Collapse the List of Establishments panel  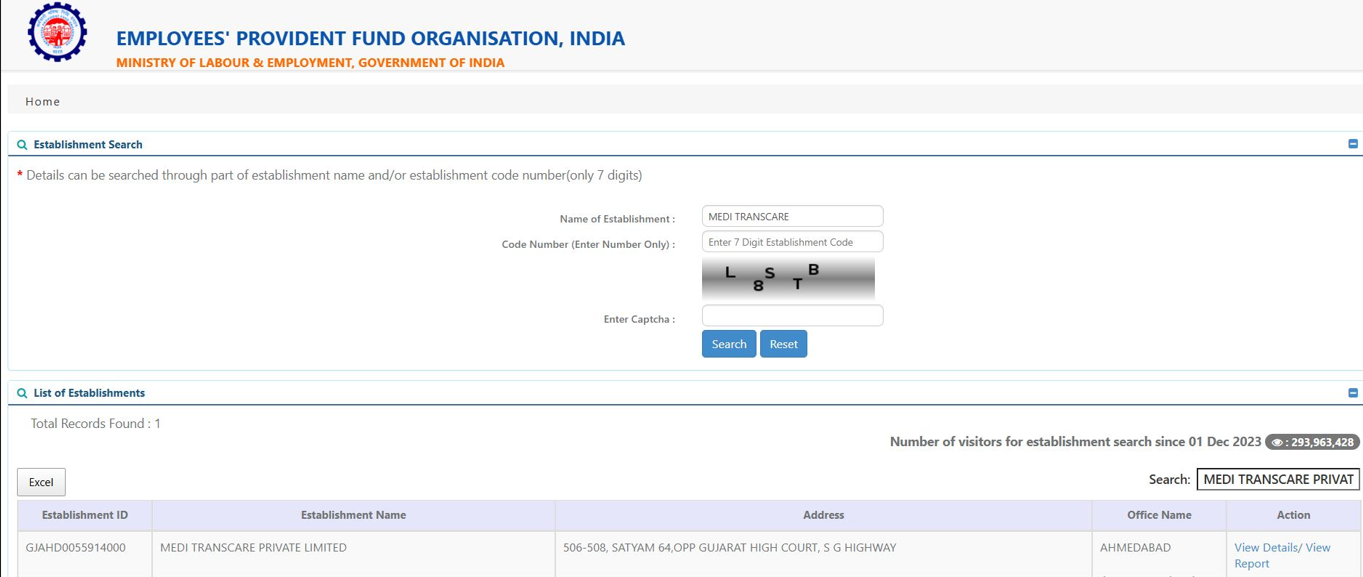[1352, 393]
